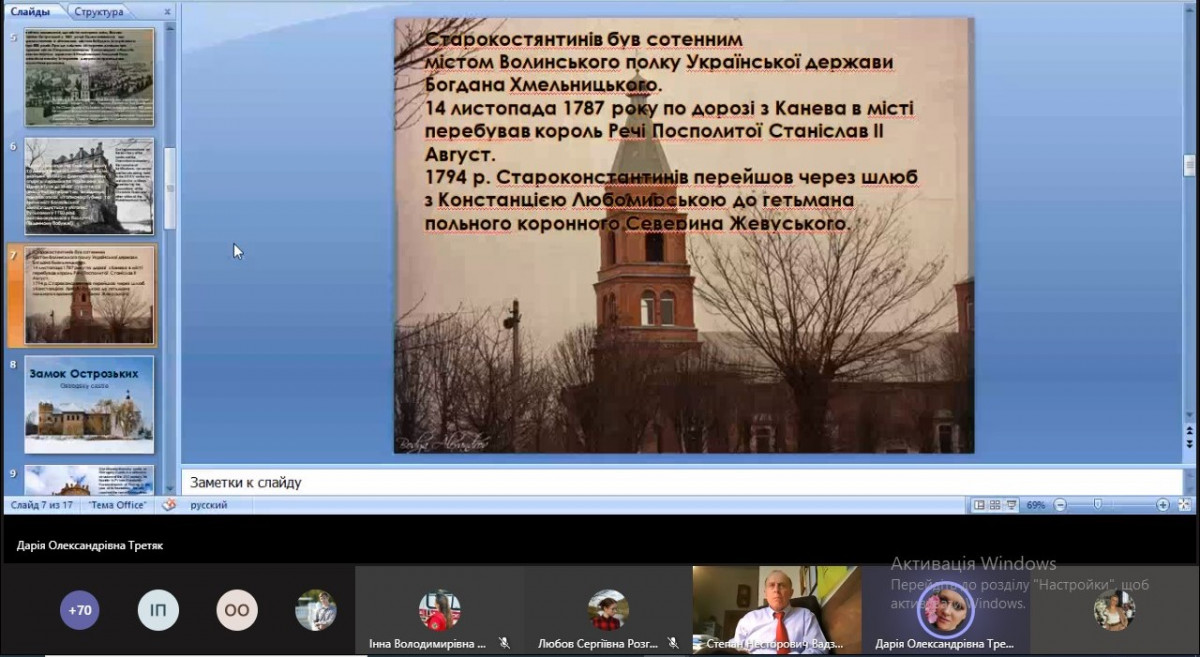
Task: Click zoom out minus button
Action: tap(1060, 506)
